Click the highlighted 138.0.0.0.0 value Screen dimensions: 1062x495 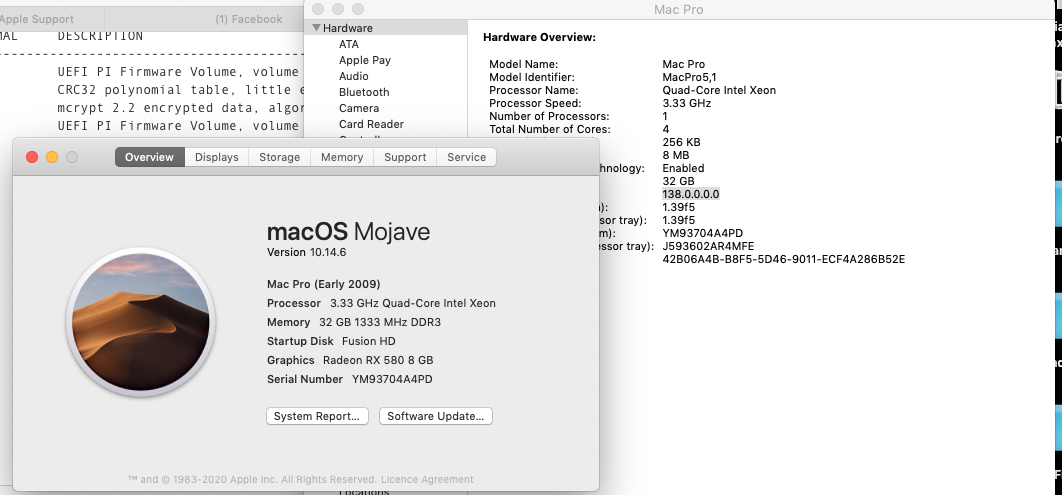690,194
